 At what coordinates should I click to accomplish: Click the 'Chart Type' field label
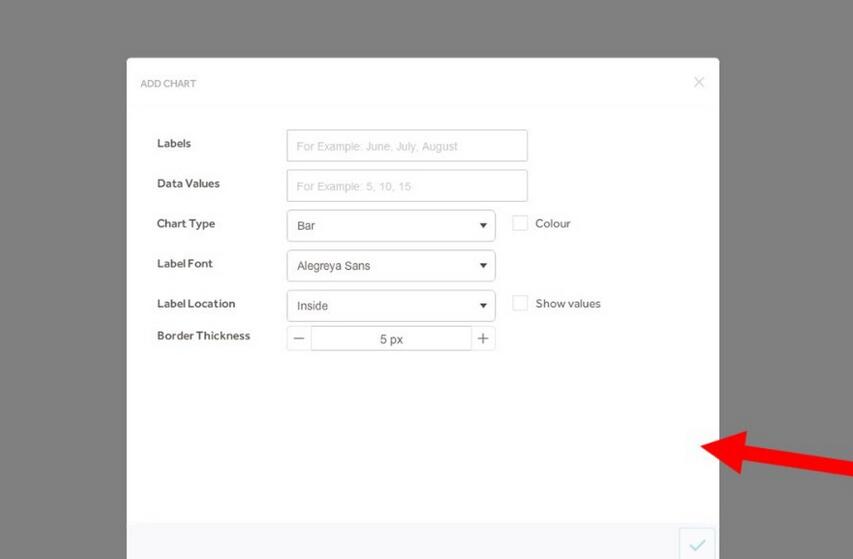click(186, 224)
